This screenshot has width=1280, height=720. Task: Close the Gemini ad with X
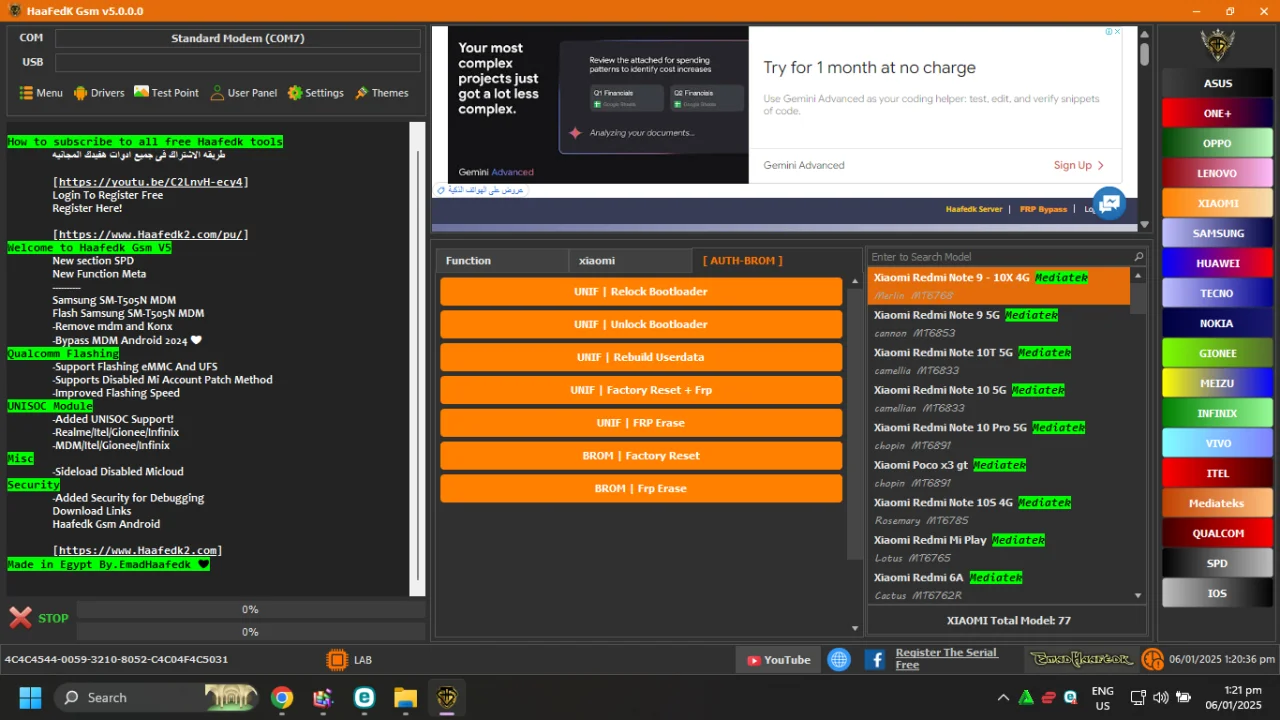click(x=1117, y=32)
